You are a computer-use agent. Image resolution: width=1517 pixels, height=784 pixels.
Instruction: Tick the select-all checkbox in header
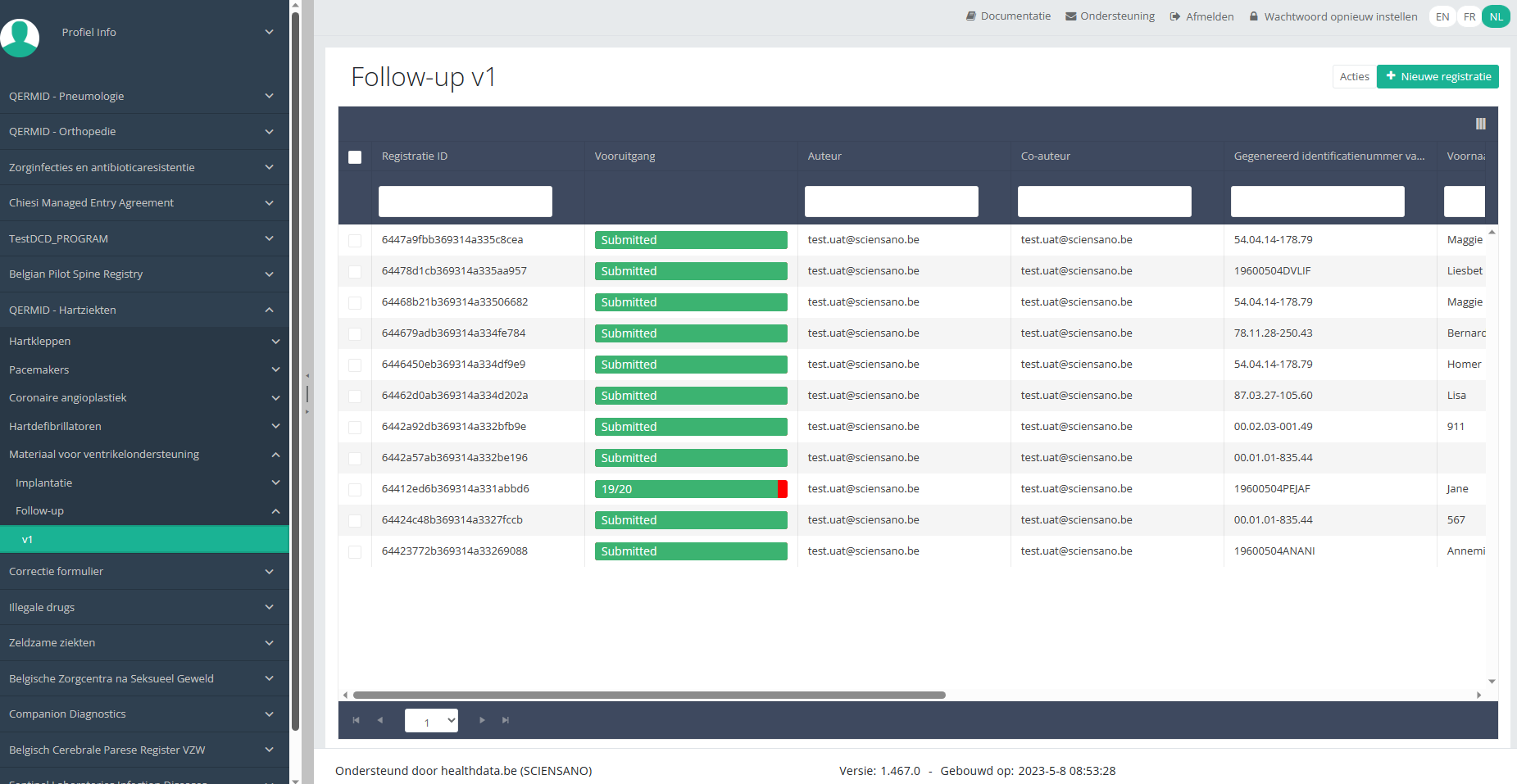click(355, 157)
